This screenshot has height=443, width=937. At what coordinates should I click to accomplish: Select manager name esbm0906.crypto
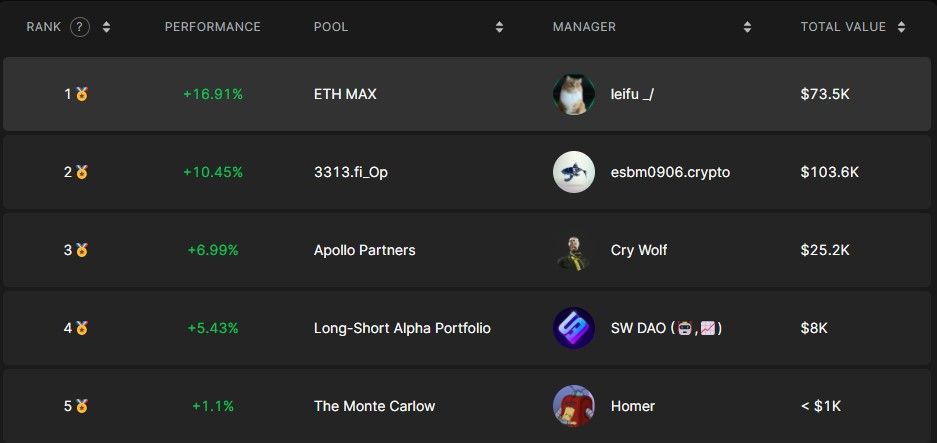(670, 172)
